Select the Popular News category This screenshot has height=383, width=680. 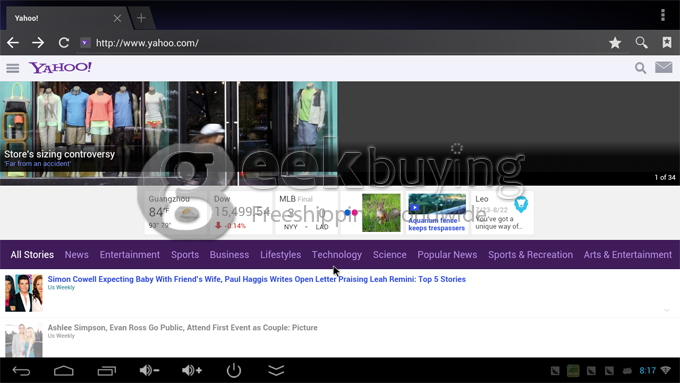tap(447, 255)
